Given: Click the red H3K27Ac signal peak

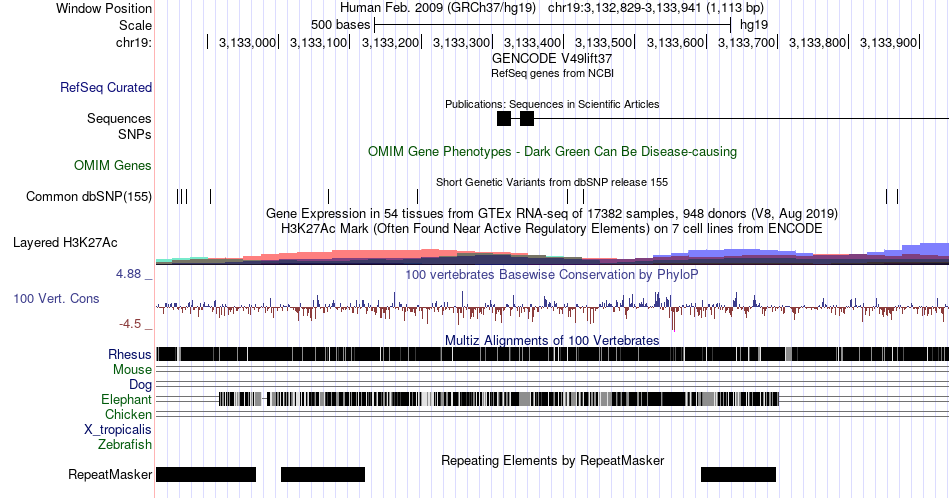Looking at the screenshot, I should tap(430, 254).
